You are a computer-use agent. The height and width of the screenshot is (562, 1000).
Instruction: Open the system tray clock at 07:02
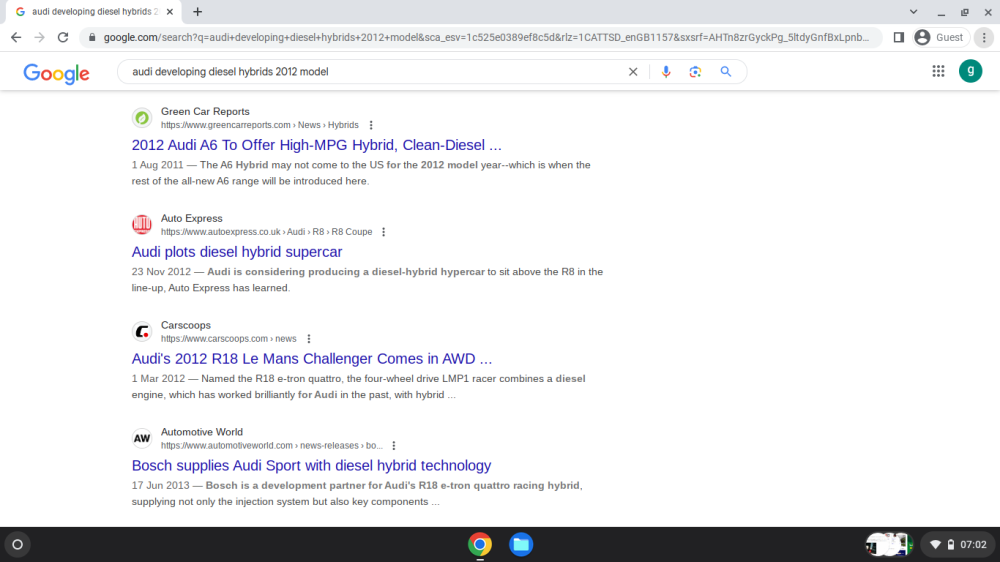point(959,545)
